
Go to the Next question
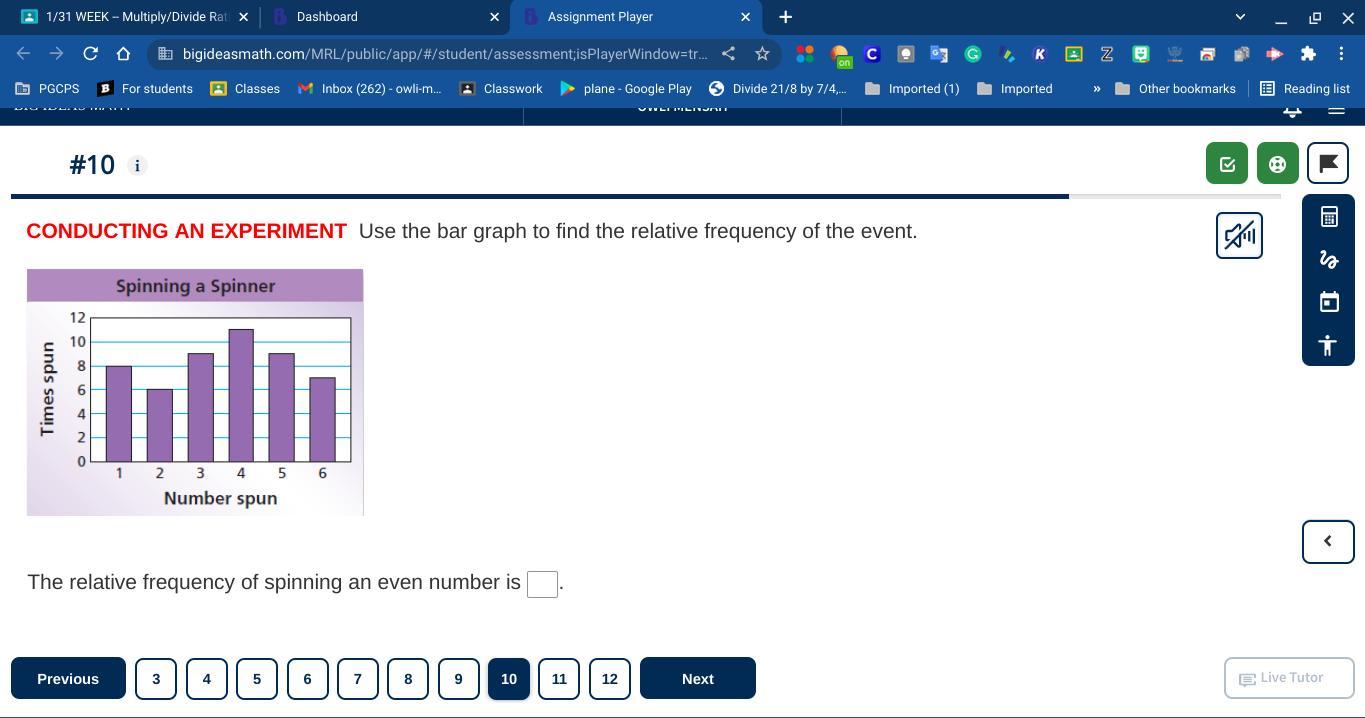(x=697, y=679)
